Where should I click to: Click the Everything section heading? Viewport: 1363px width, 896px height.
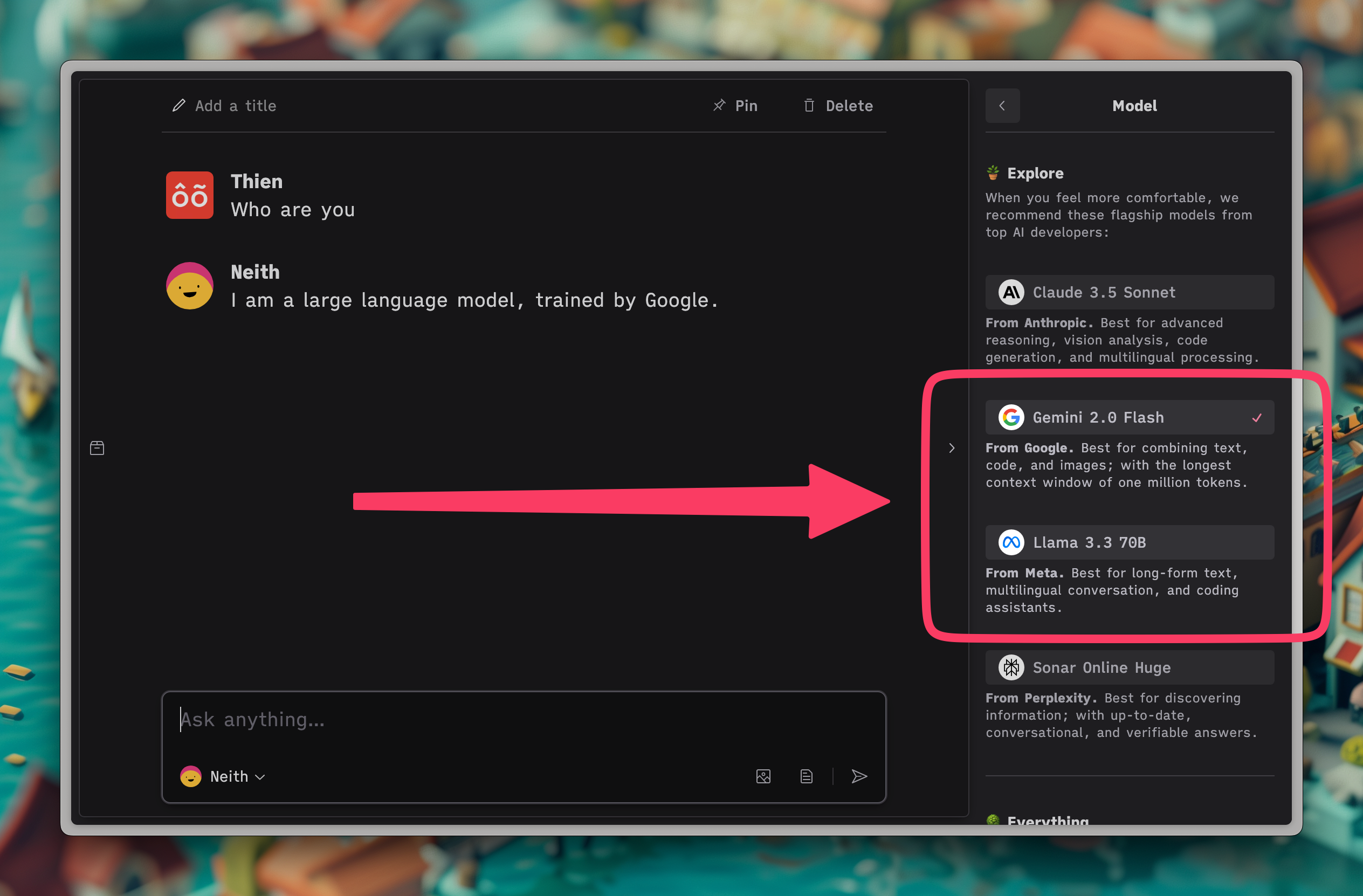click(1048, 820)
